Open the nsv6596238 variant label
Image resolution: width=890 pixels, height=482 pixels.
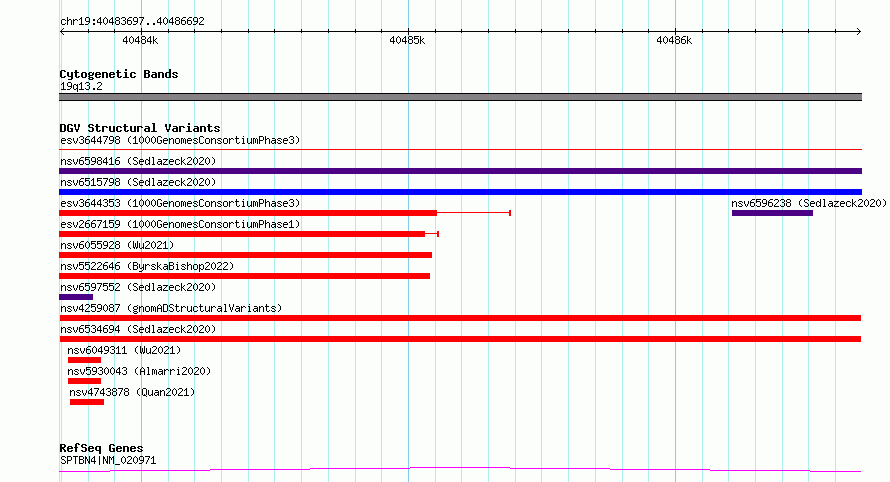tap(809, 203)
